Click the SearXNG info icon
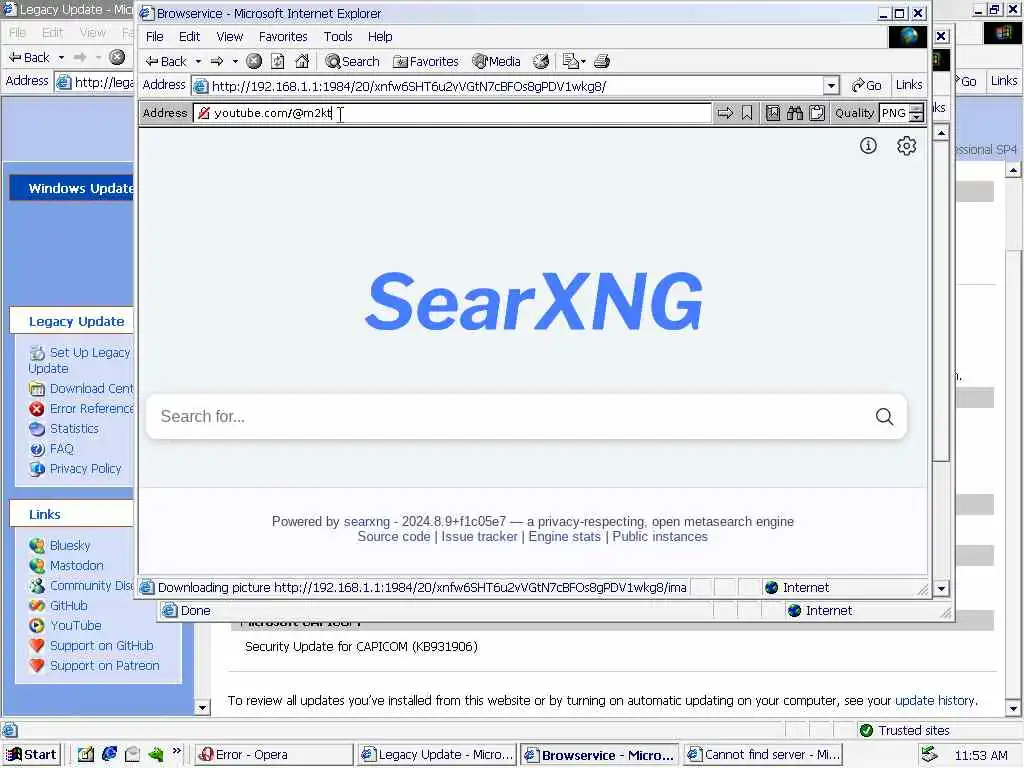 click(868, 146)
